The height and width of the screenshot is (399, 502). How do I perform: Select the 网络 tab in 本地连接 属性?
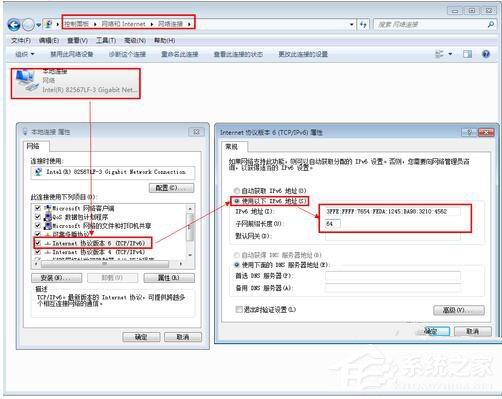(33, 146)
